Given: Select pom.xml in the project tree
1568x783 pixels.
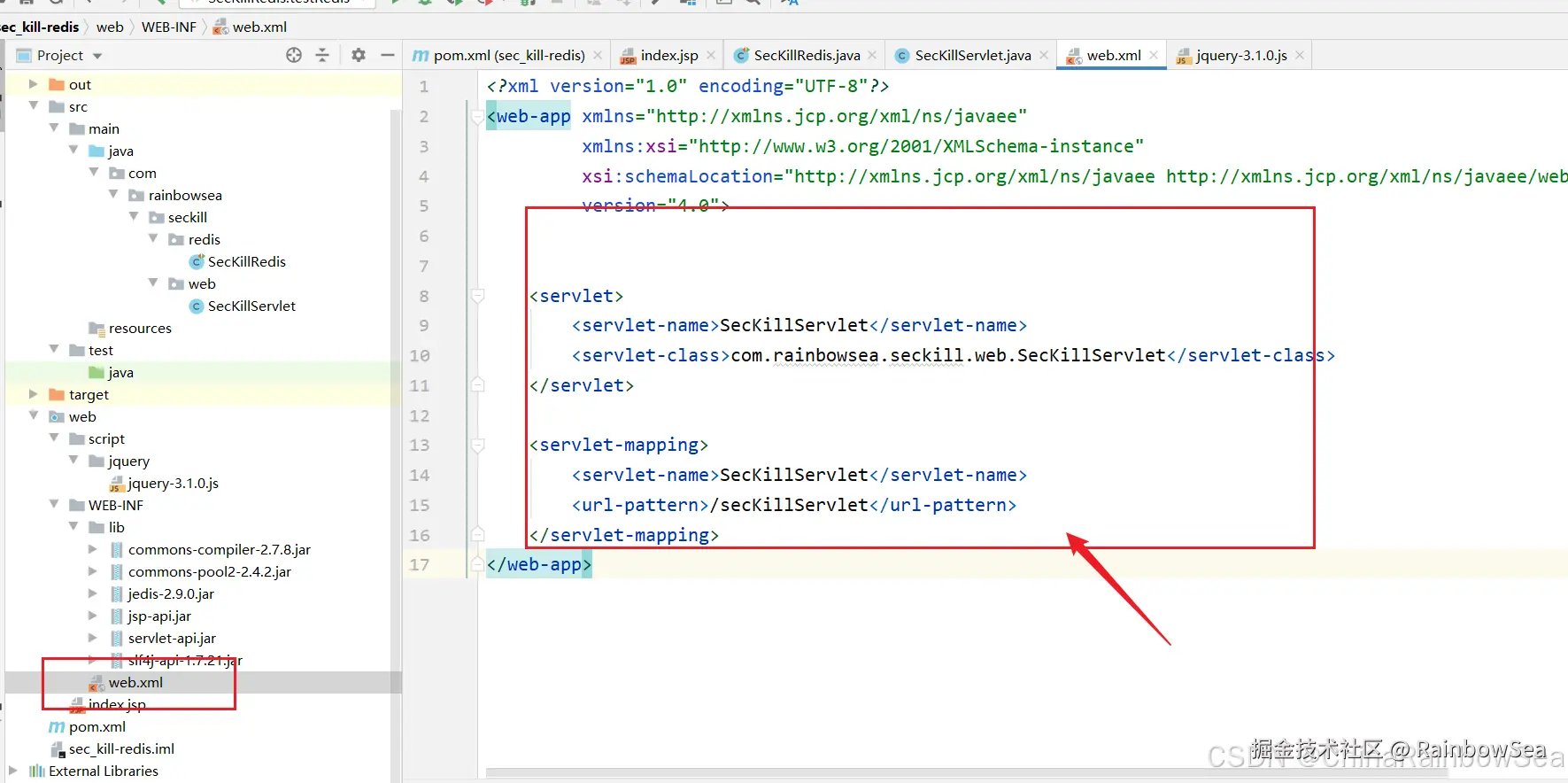Looking at the screenshot, I should click(88, 726).
